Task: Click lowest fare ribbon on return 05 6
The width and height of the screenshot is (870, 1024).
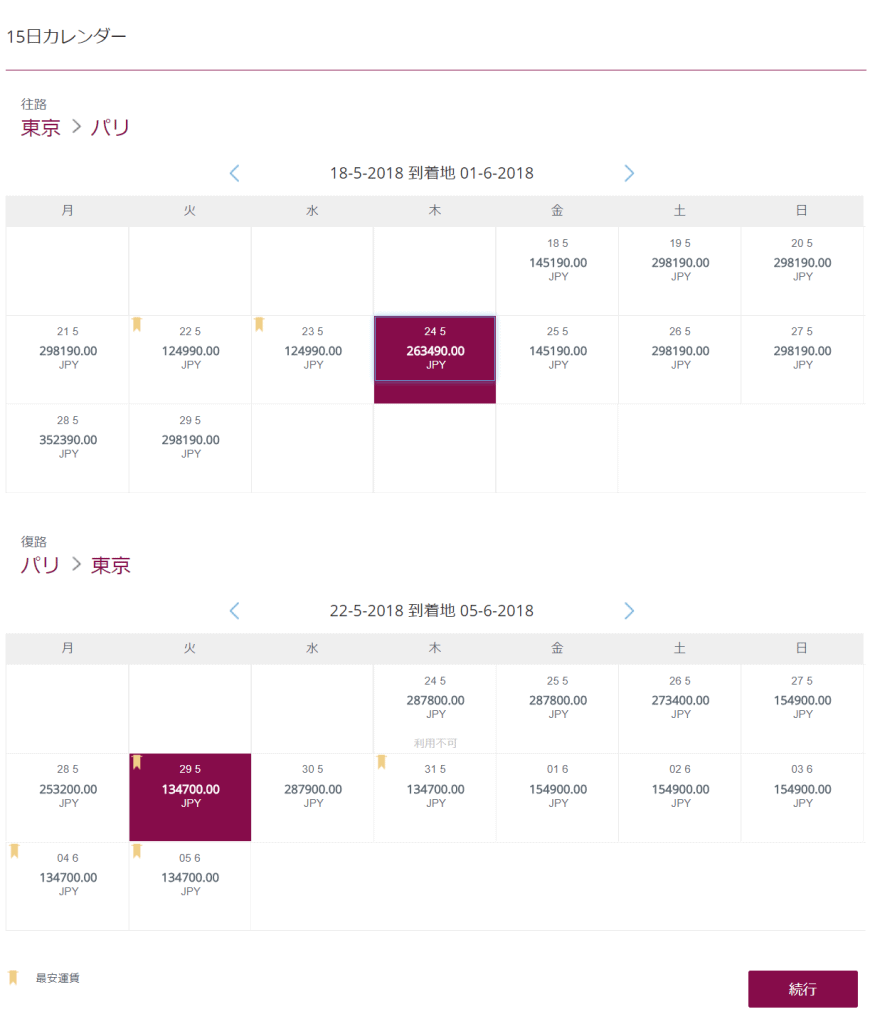Action: click(137, 850)
